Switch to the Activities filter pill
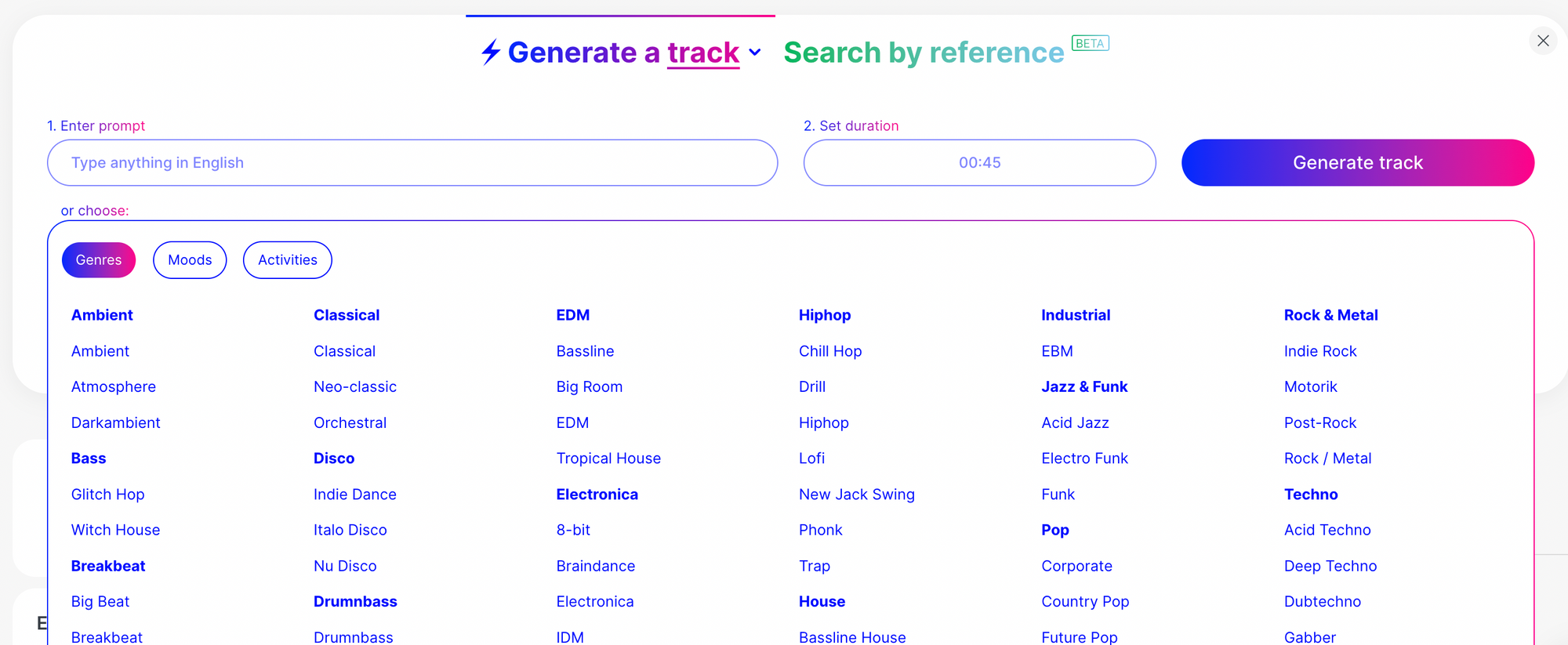 tap(288, 260)
